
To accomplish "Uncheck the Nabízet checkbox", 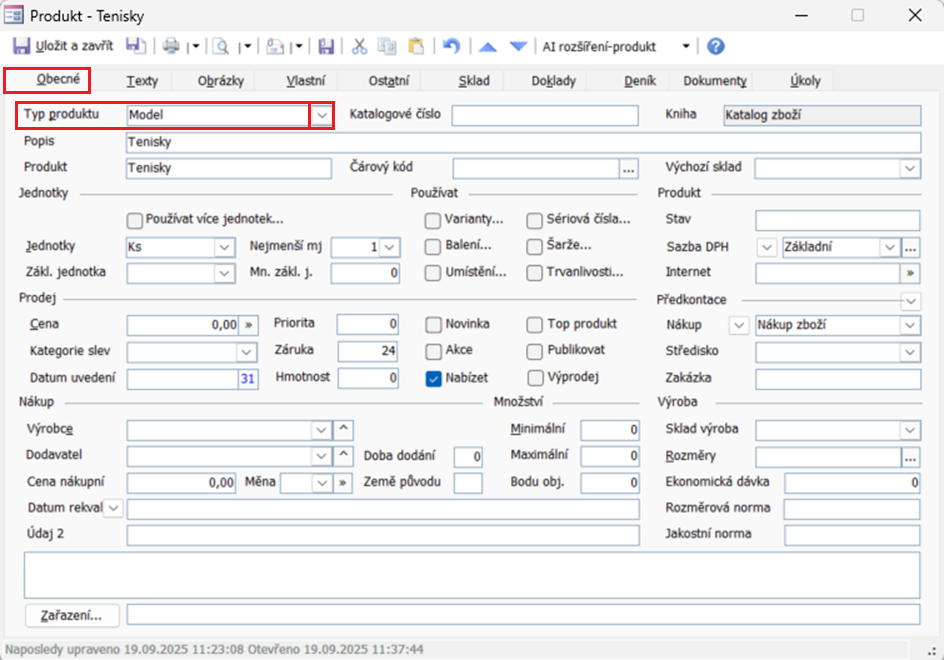I will click(433, 378).
